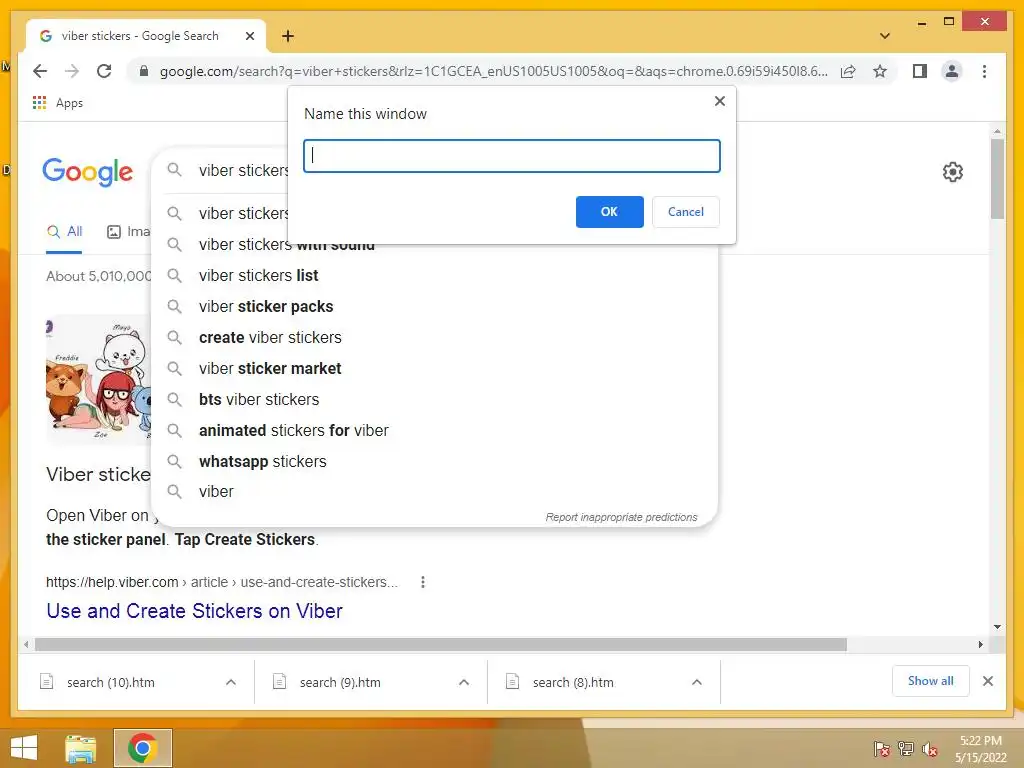Close the downloads bar

[x=987, y=681]
